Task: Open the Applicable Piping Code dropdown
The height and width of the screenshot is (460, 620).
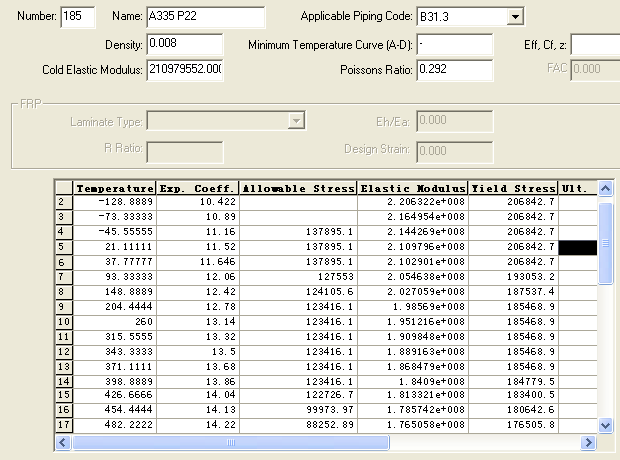Action: (x=514, y=17)
